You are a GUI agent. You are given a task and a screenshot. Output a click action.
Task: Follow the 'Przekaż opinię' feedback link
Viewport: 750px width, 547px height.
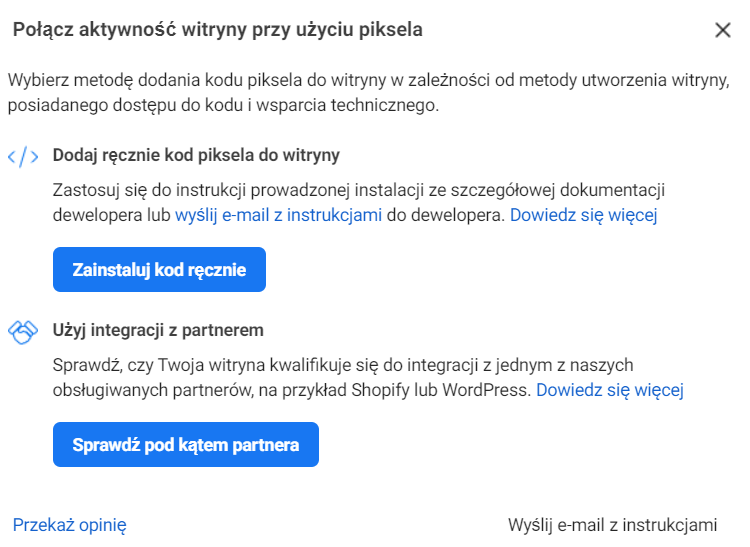69,524
